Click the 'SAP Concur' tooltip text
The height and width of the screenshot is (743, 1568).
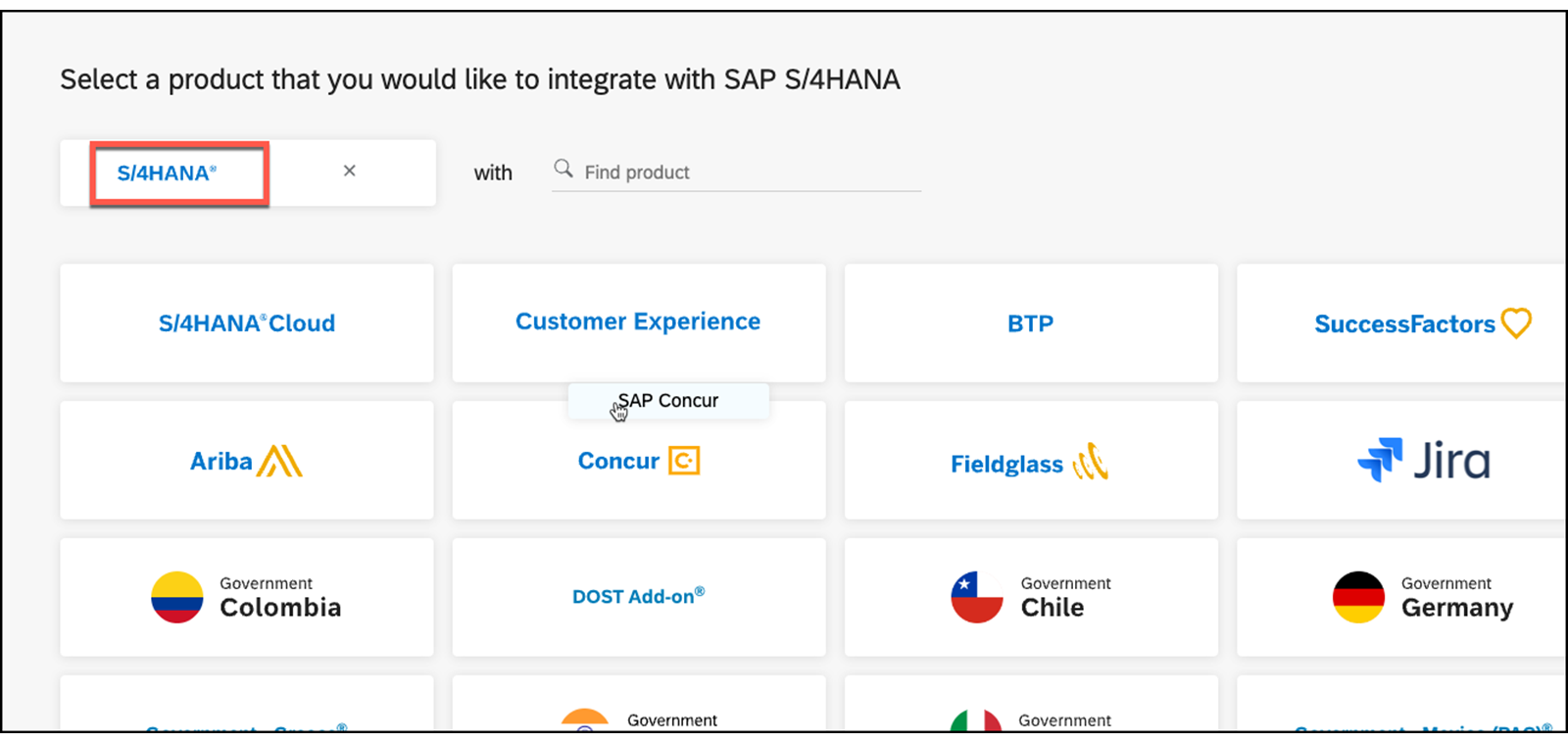(x=668, y=401)
